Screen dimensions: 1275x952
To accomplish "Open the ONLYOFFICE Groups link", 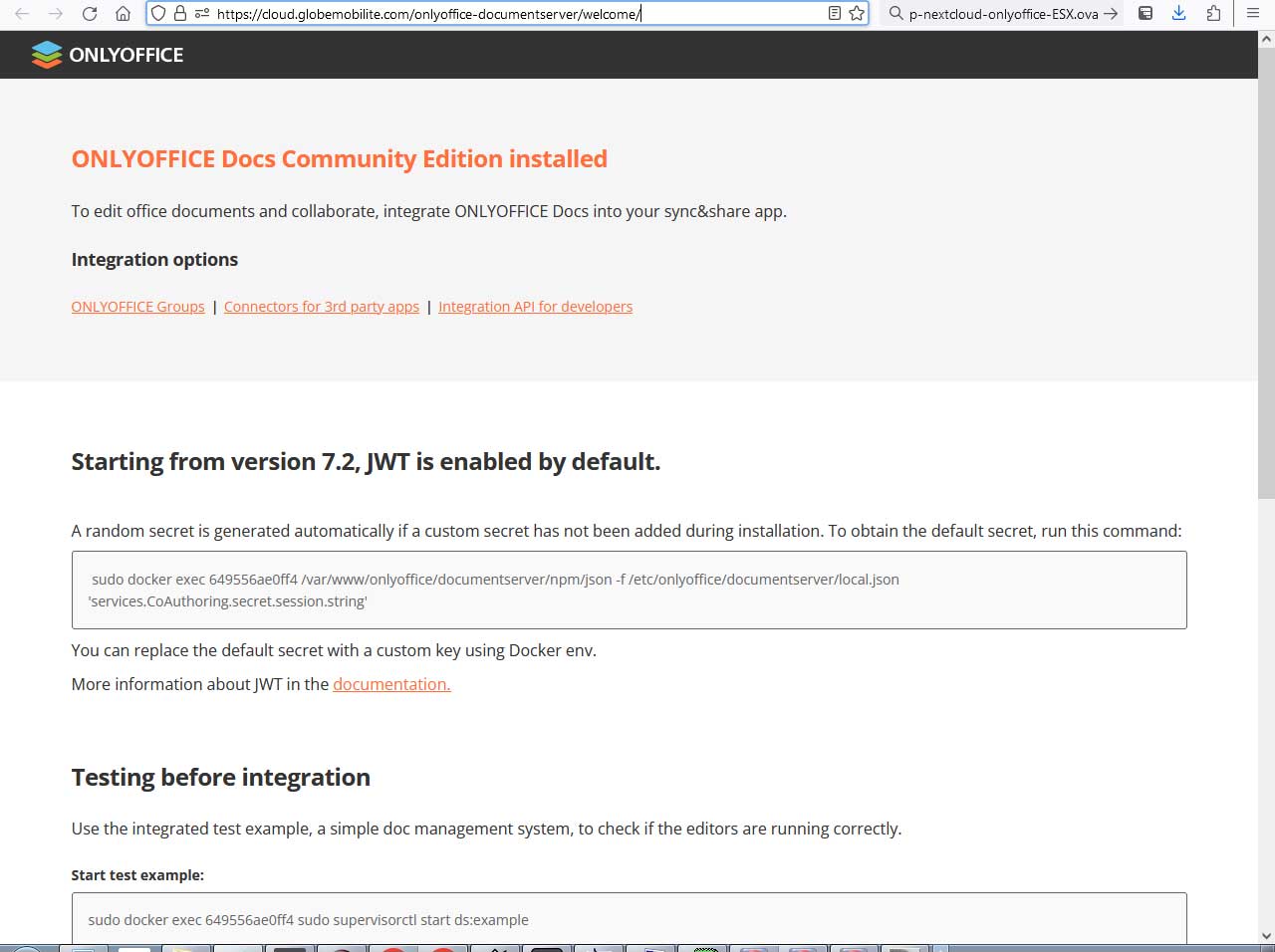I will pos(137,307).
